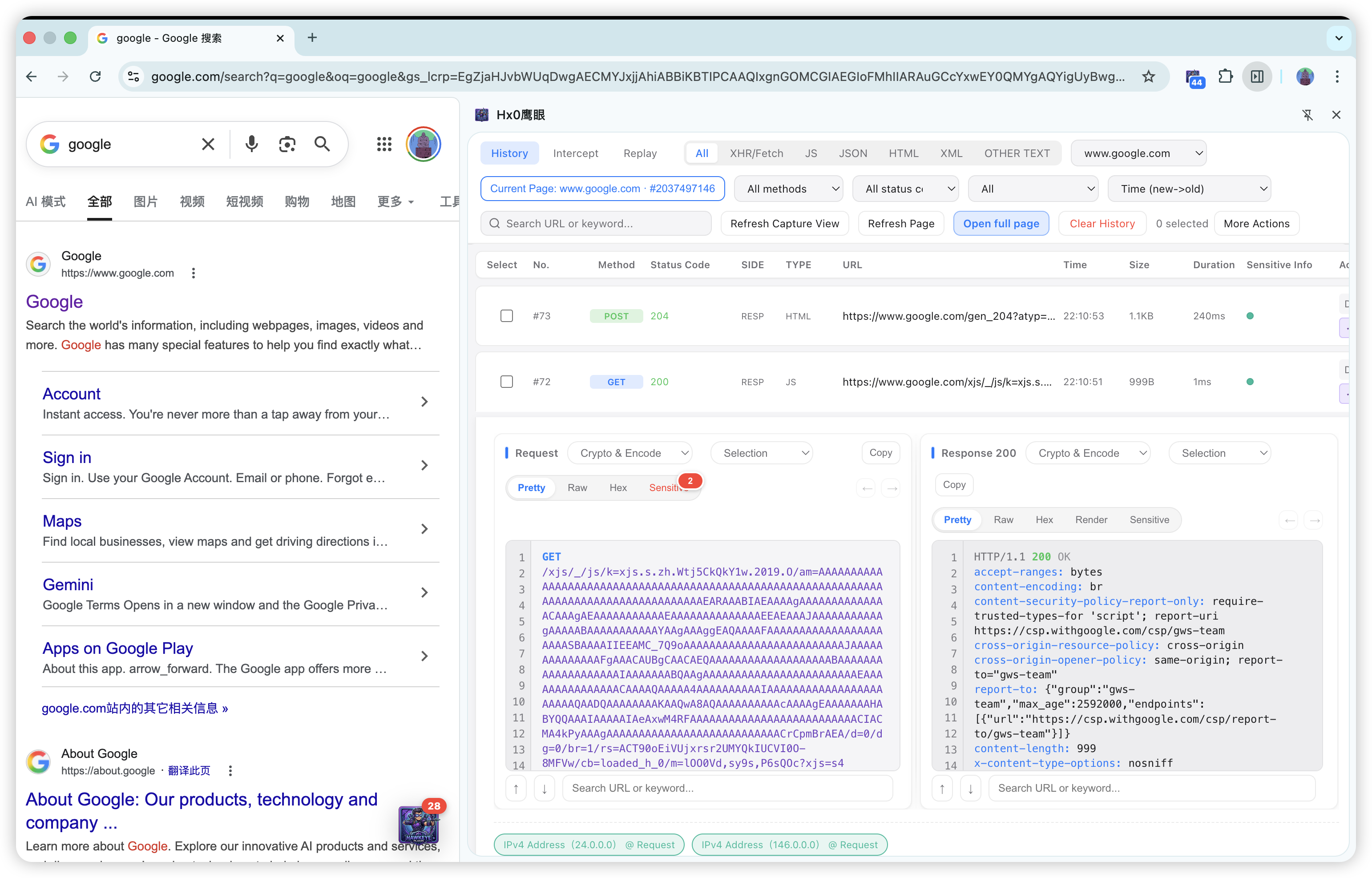Image resolution: width=1372 pixels, height=878 pixels.
Task: Copy the Response content
Action: click(x=954, y=485)
